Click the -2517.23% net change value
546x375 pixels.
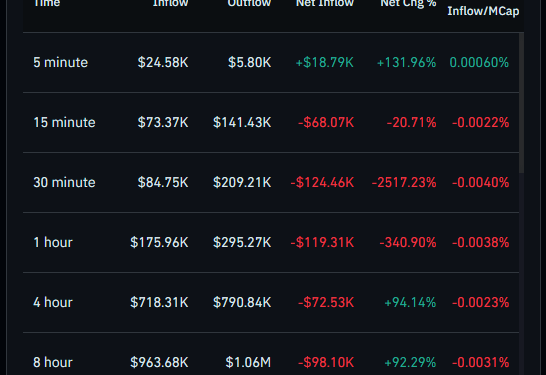click(404, 182)
